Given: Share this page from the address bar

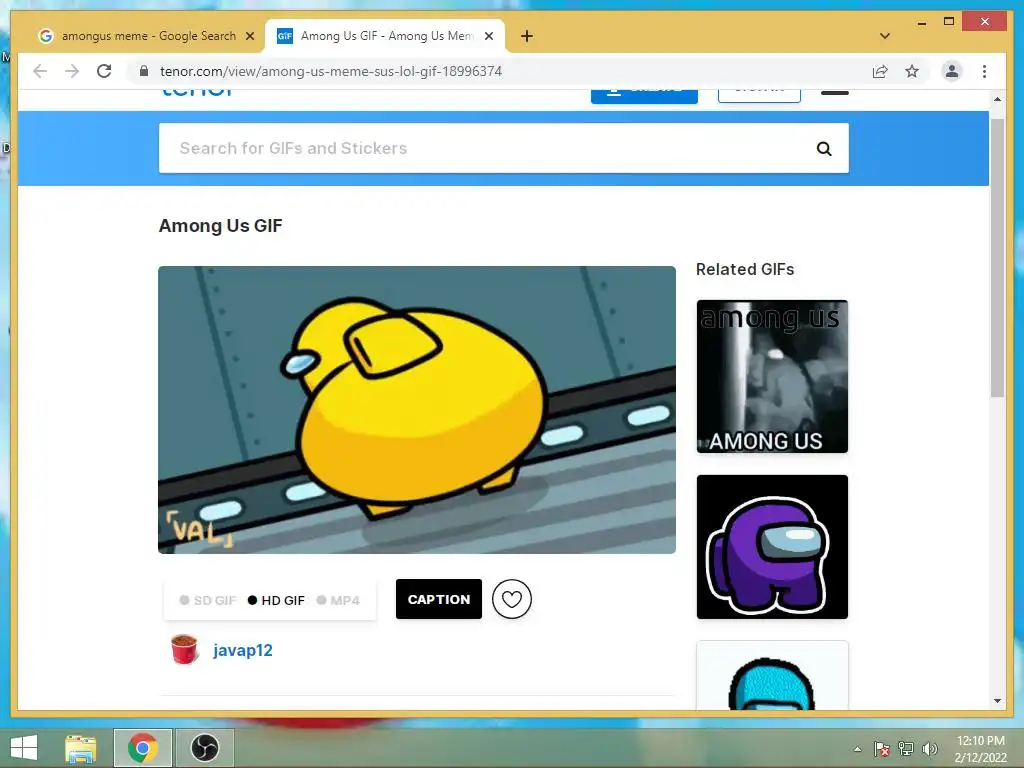Looking at the screenshot, I should 880,71.
